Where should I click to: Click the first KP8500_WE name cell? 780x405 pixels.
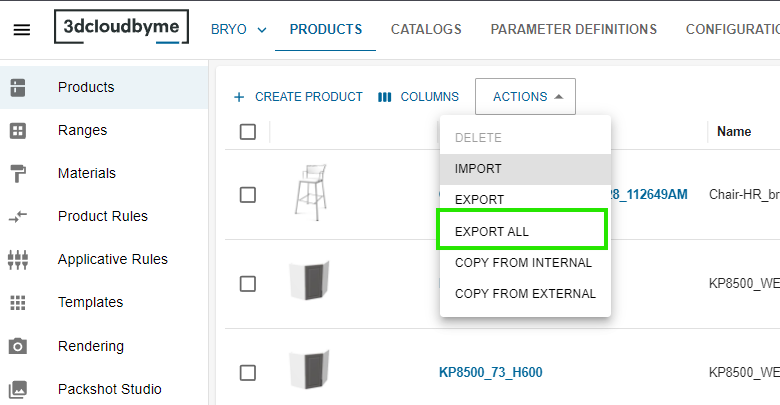(744, 284)
